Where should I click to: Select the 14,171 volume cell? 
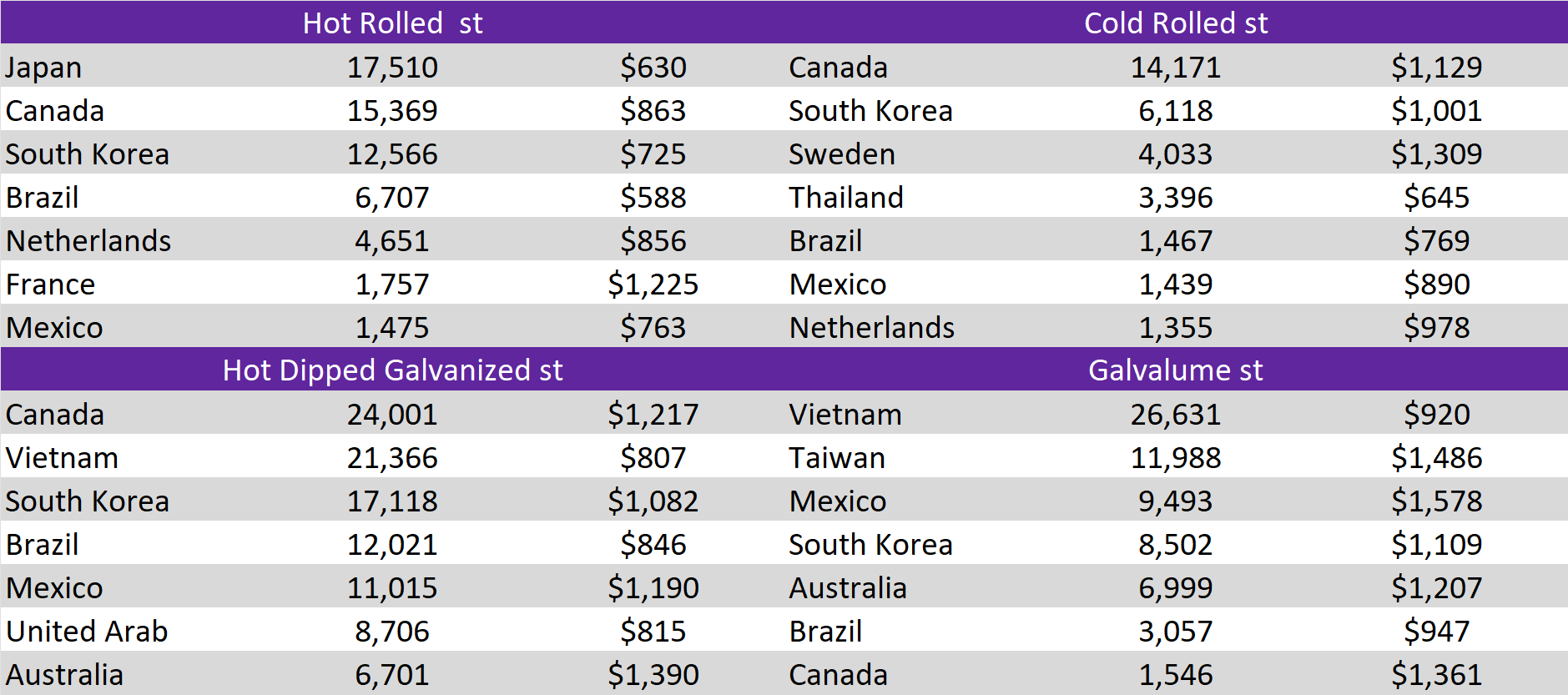1175,68
